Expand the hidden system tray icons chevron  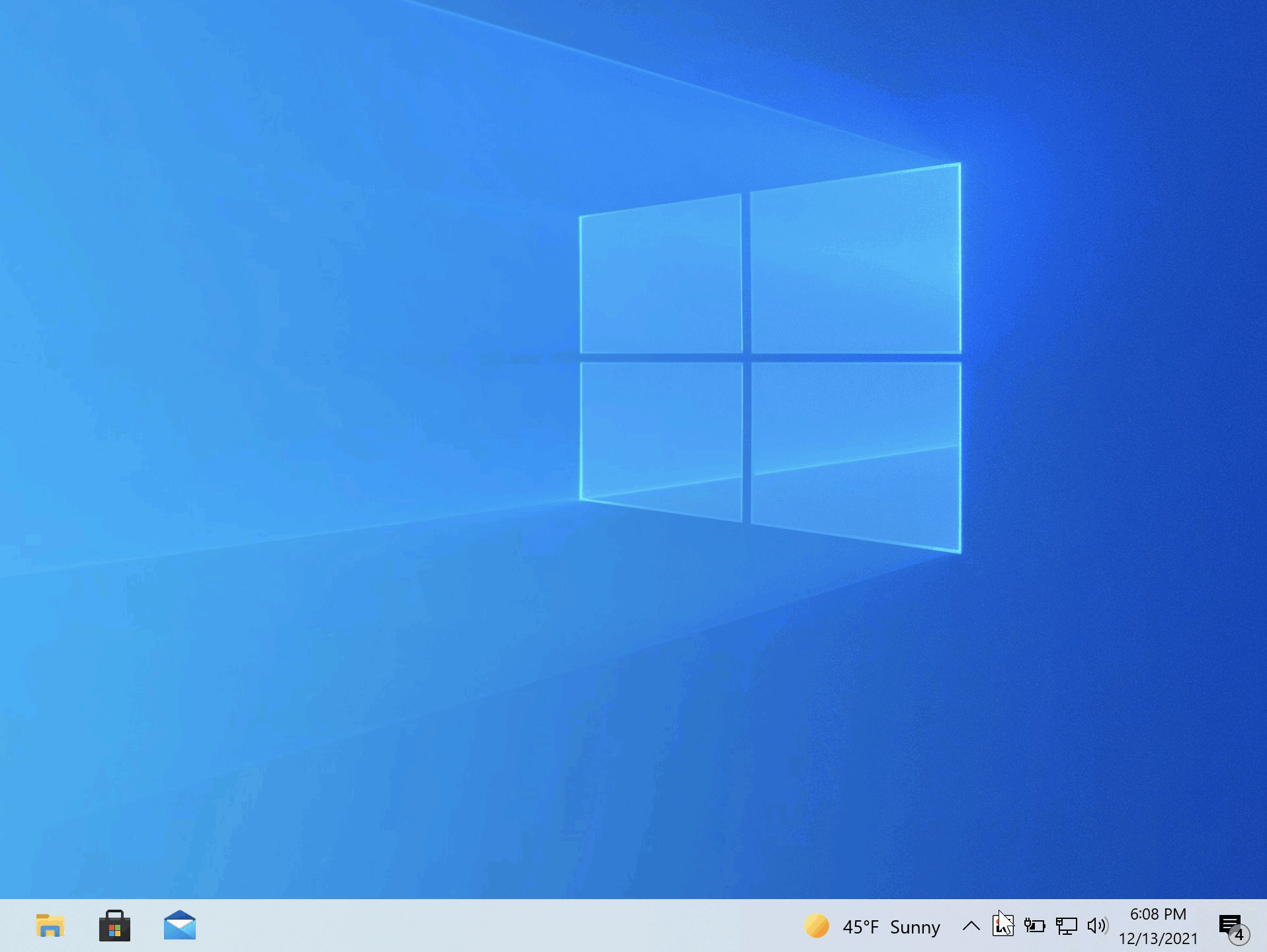971,926
